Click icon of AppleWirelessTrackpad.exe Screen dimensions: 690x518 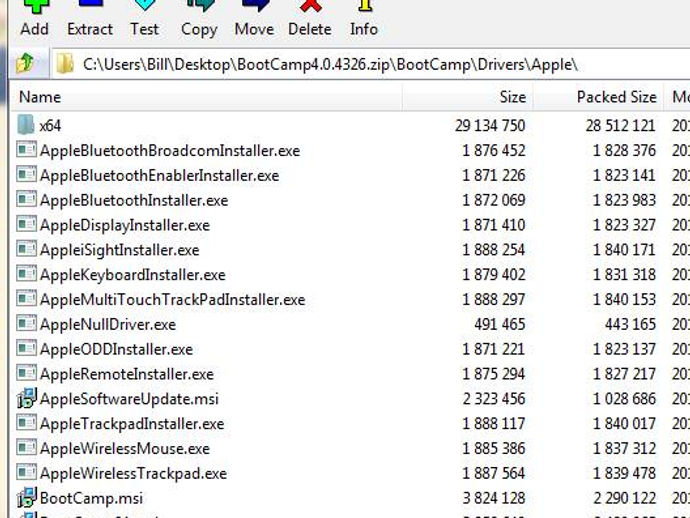[26, 472]
